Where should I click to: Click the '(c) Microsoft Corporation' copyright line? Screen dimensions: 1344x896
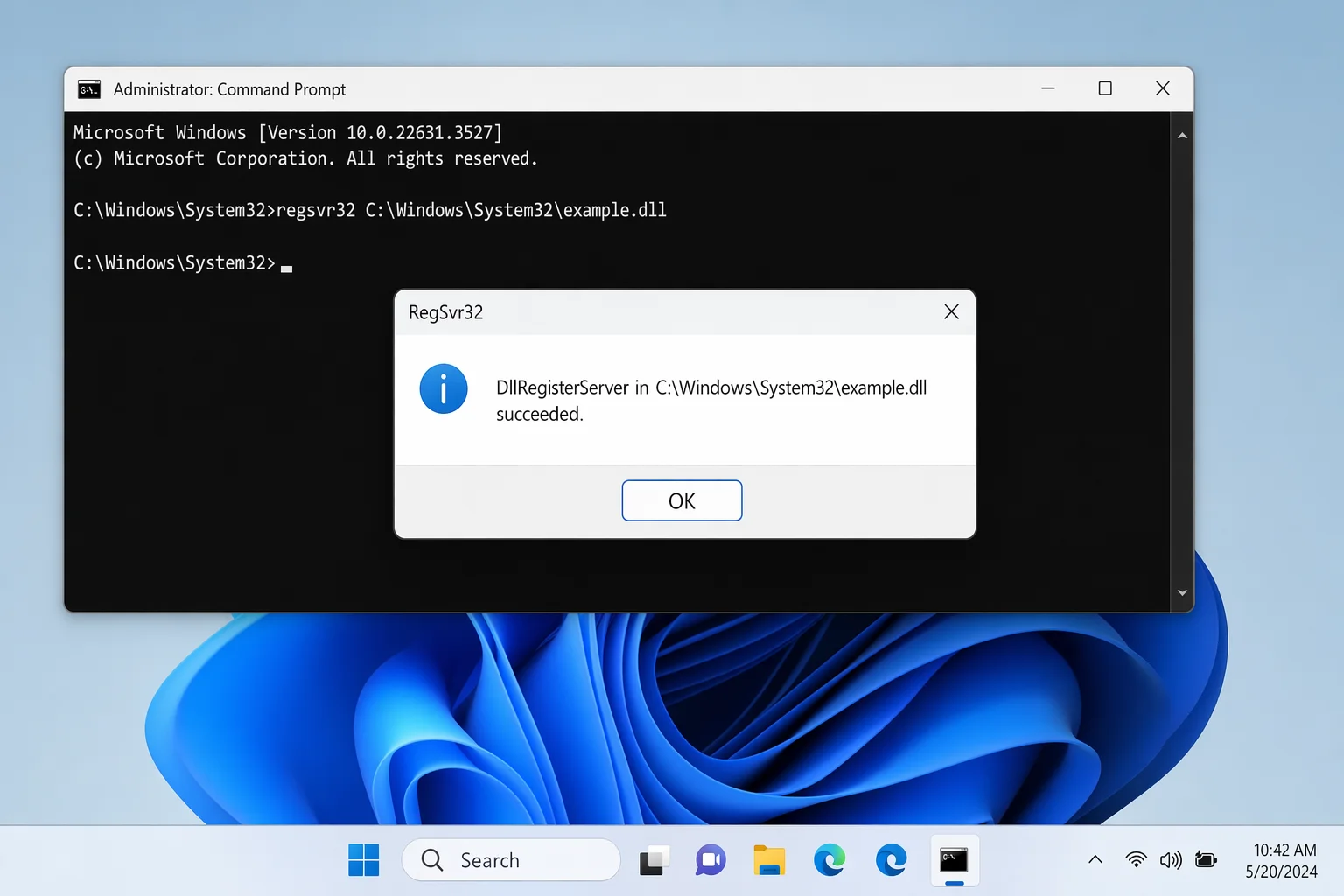(305, 158)
